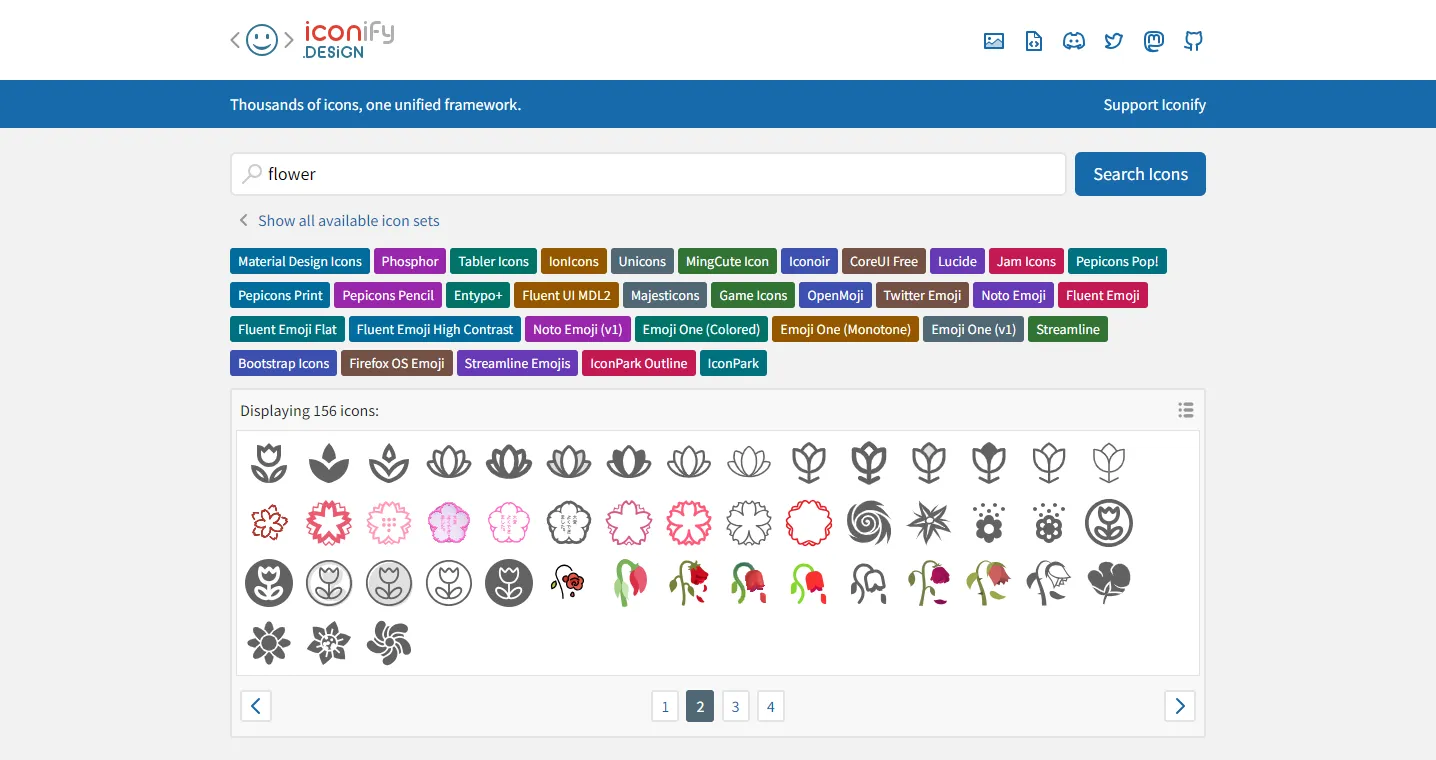Click Support Iconify in the blue bar
Screen dimensions: 1436x760
1154,104
